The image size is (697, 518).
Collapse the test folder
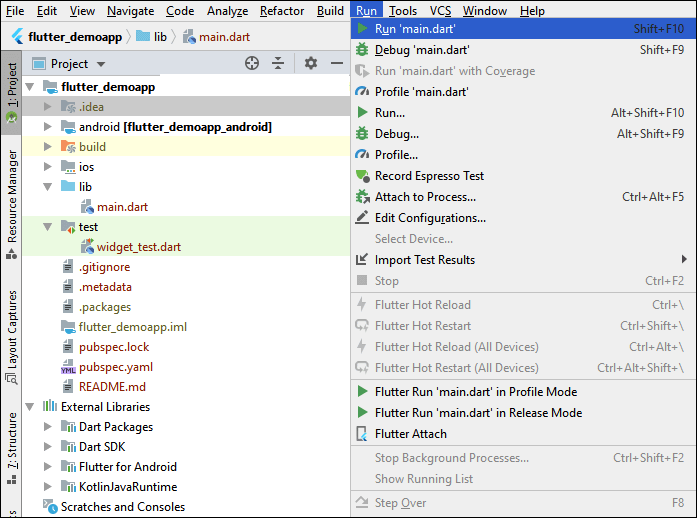pos(48,227)
